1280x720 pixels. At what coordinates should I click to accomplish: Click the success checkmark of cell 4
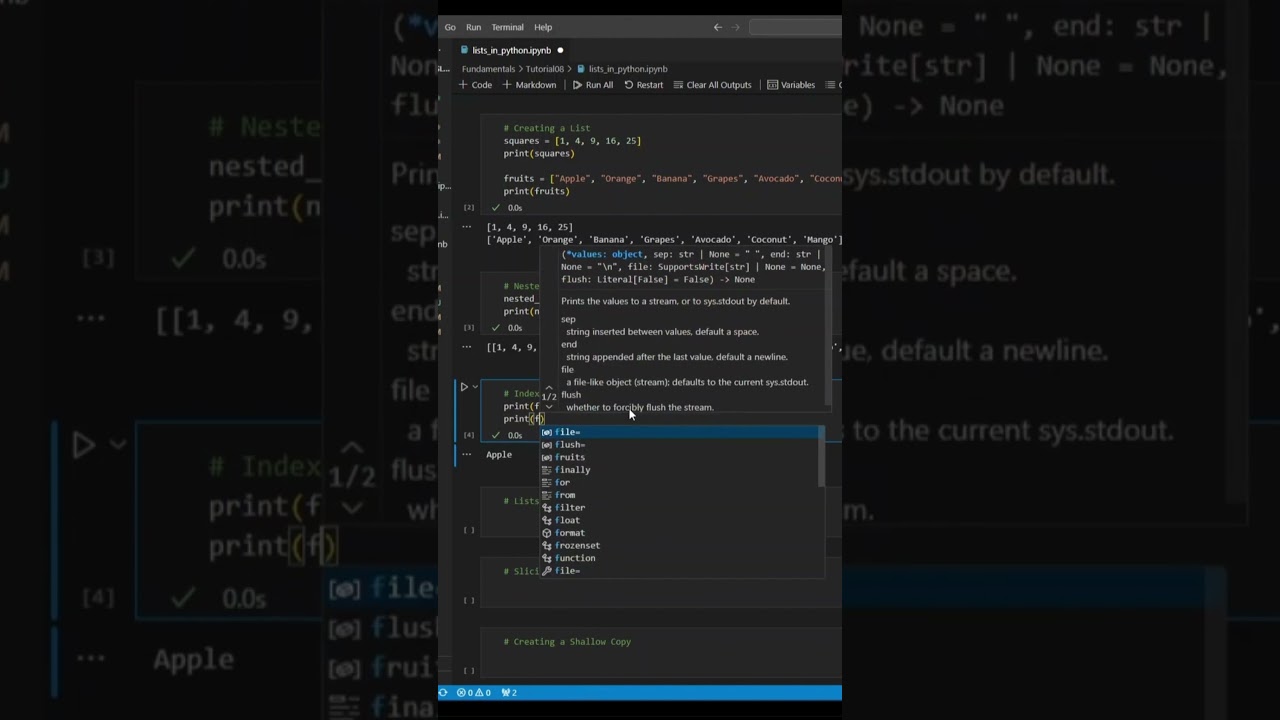point(495,435)
